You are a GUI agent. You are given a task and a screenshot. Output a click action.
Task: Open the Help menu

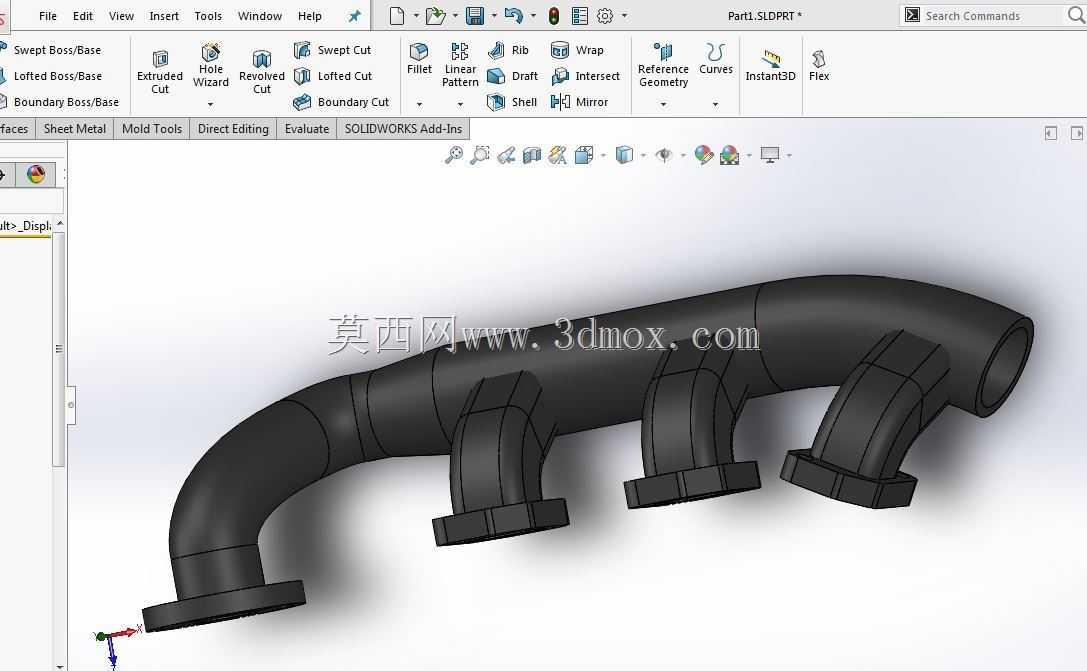pyautogui.click(x=310, y=16)
